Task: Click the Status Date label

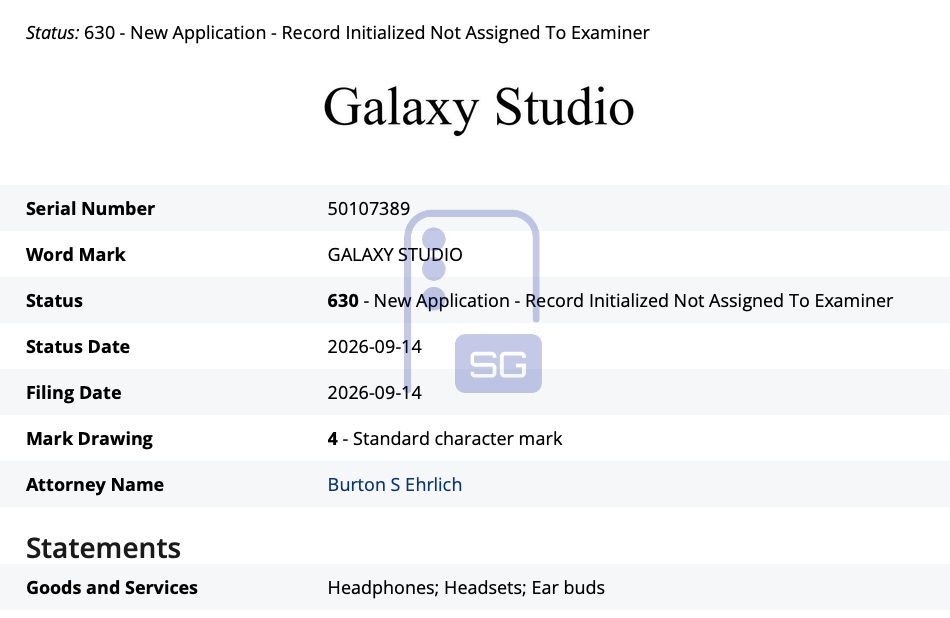Action: pyautogui.click(x=78, y=347)
